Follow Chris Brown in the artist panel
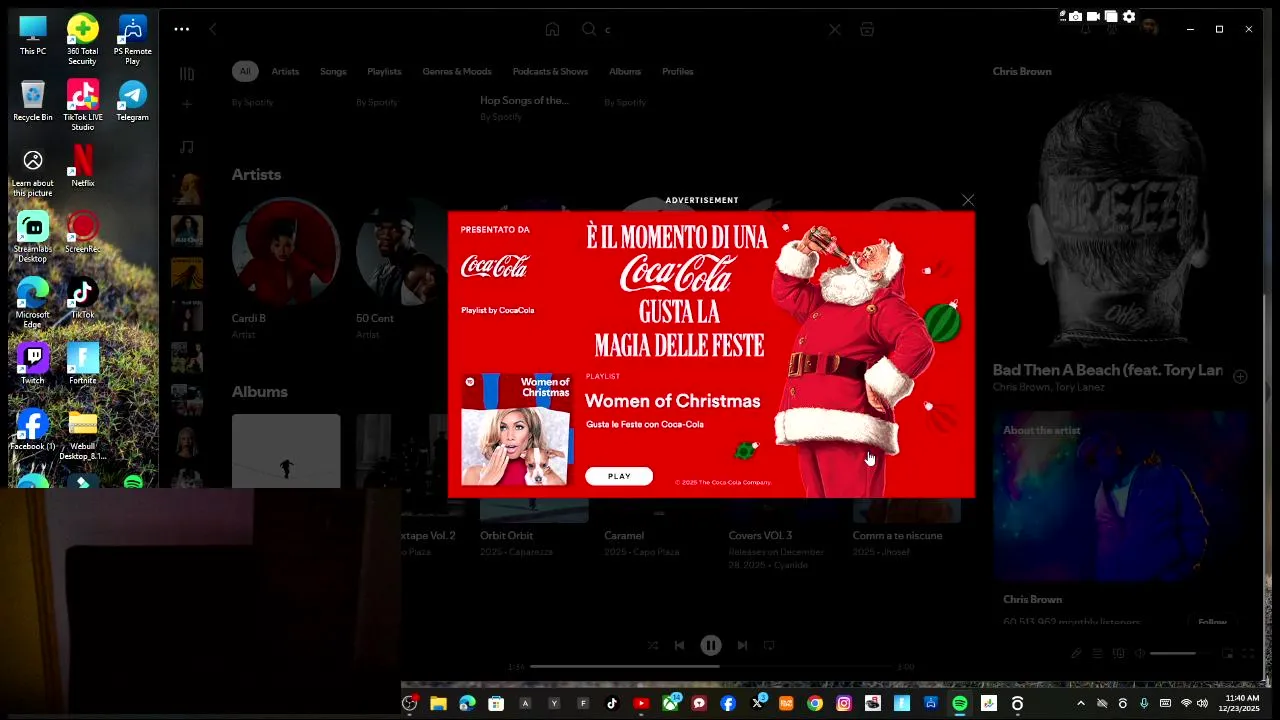Viewport: 1280px width, 720px height. tap(1212, 622)
